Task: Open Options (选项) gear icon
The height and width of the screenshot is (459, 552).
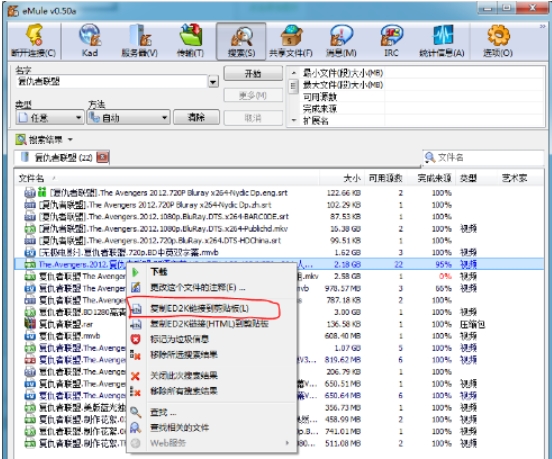Action: click(x=497, y=41)
